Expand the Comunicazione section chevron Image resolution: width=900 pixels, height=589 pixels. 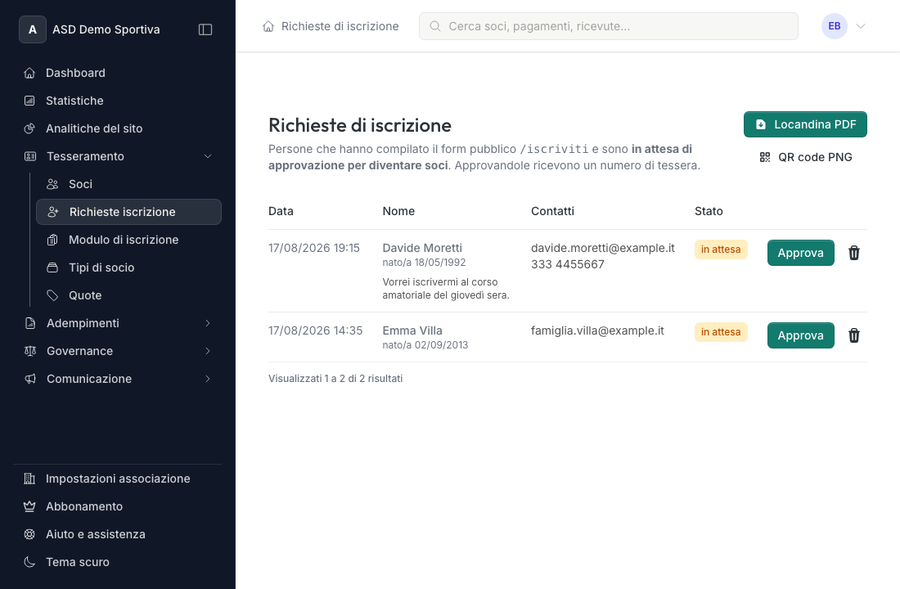click(208, 379)
